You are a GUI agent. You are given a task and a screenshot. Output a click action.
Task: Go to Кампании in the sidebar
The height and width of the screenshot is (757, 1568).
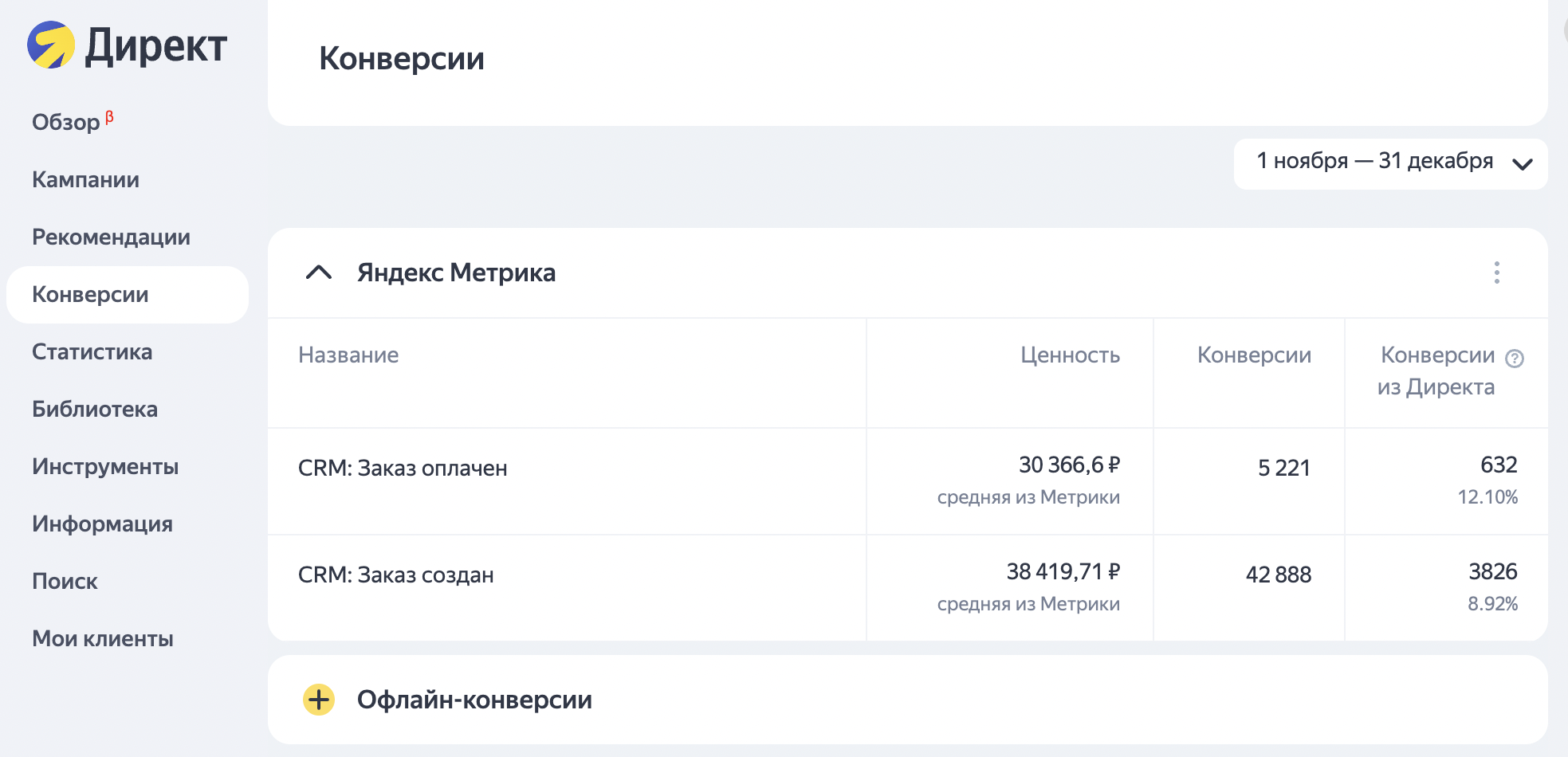click(86, 179)
